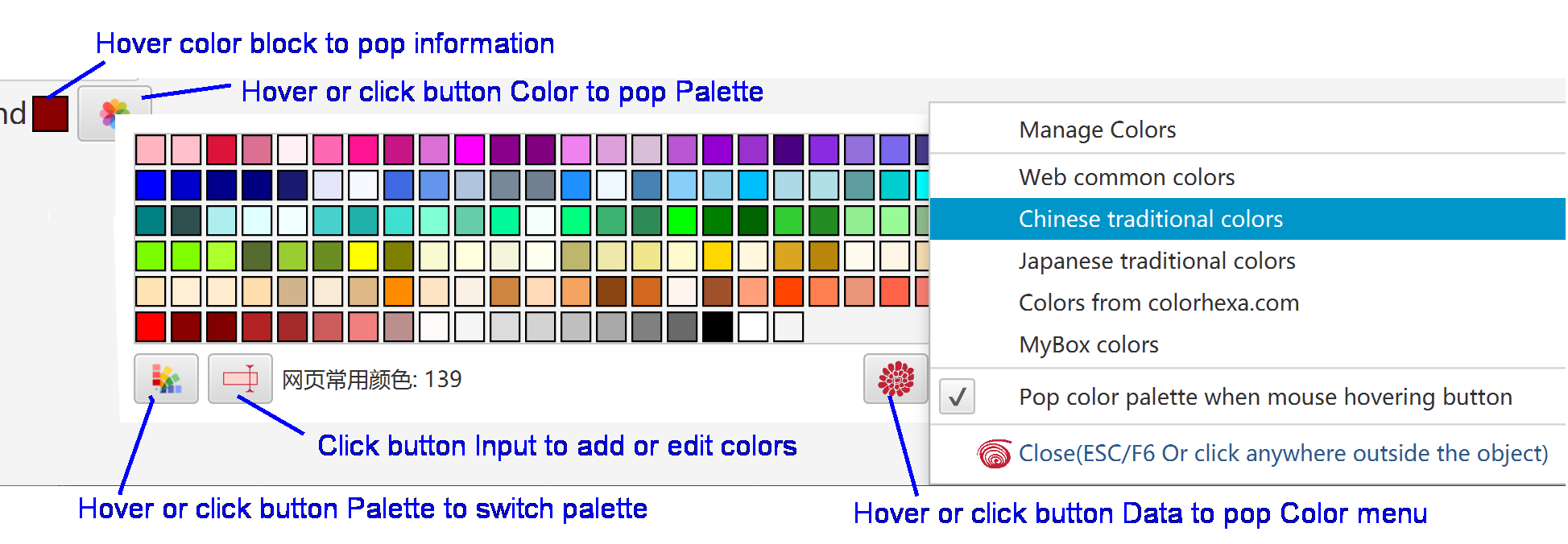Pick the bright lime green swatch in third row
Screen dimensions: 1568x544
click(681, 220)
